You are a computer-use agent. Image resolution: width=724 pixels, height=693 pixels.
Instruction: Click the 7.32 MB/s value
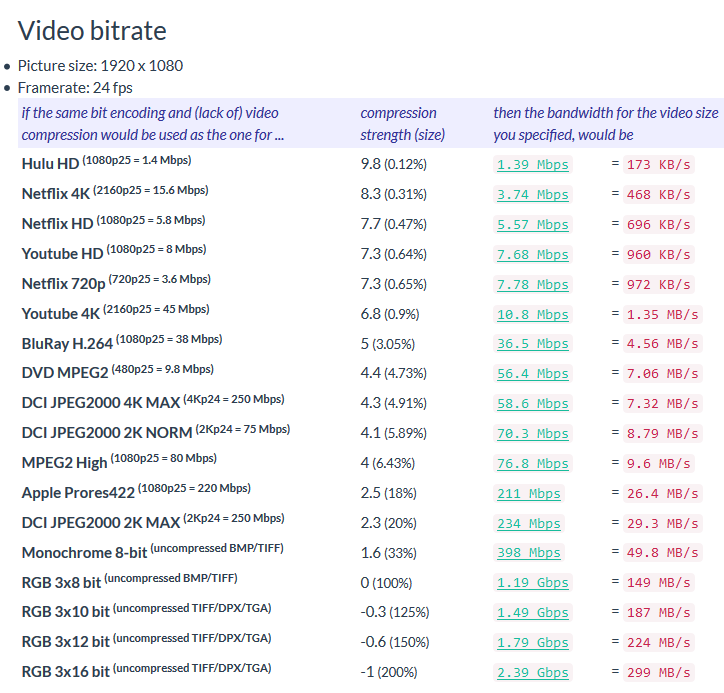point(663,404)
